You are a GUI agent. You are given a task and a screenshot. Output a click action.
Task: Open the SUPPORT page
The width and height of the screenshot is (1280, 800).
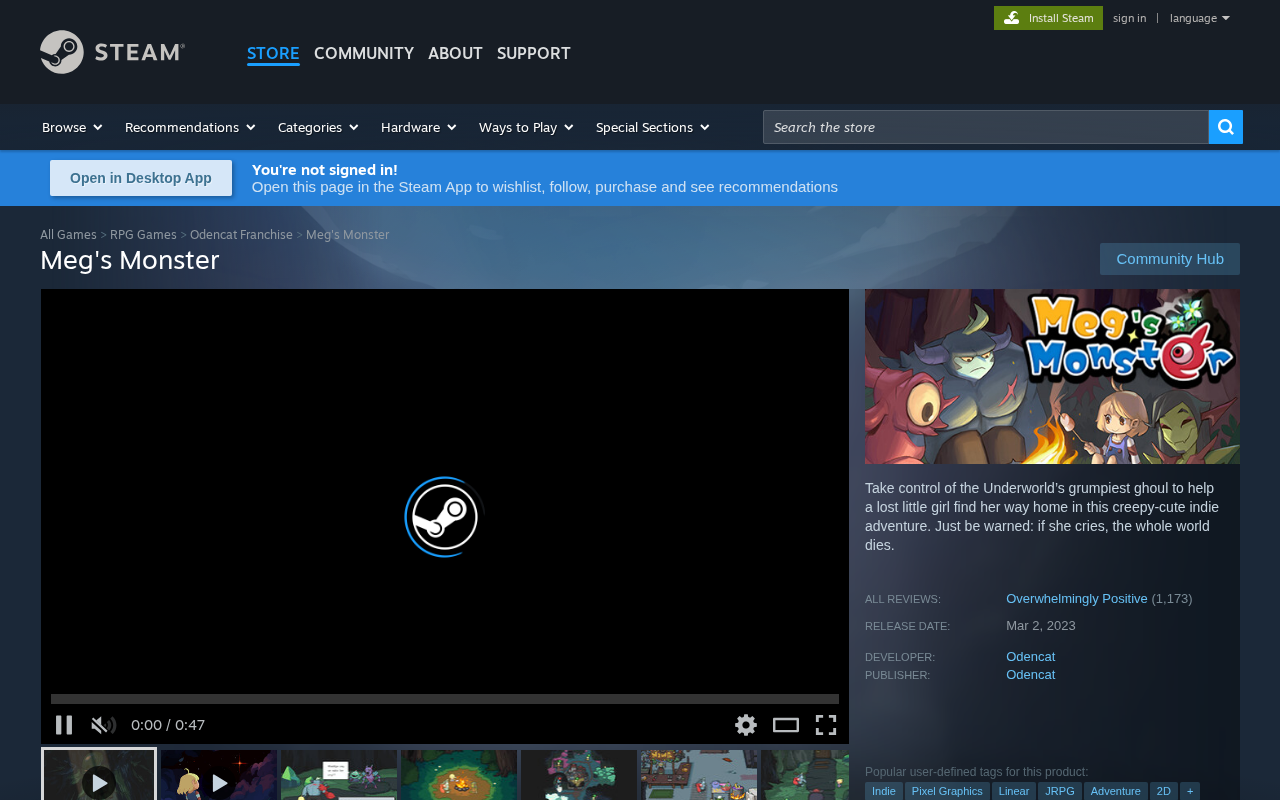pyautogui.click(x=534, y=53)
